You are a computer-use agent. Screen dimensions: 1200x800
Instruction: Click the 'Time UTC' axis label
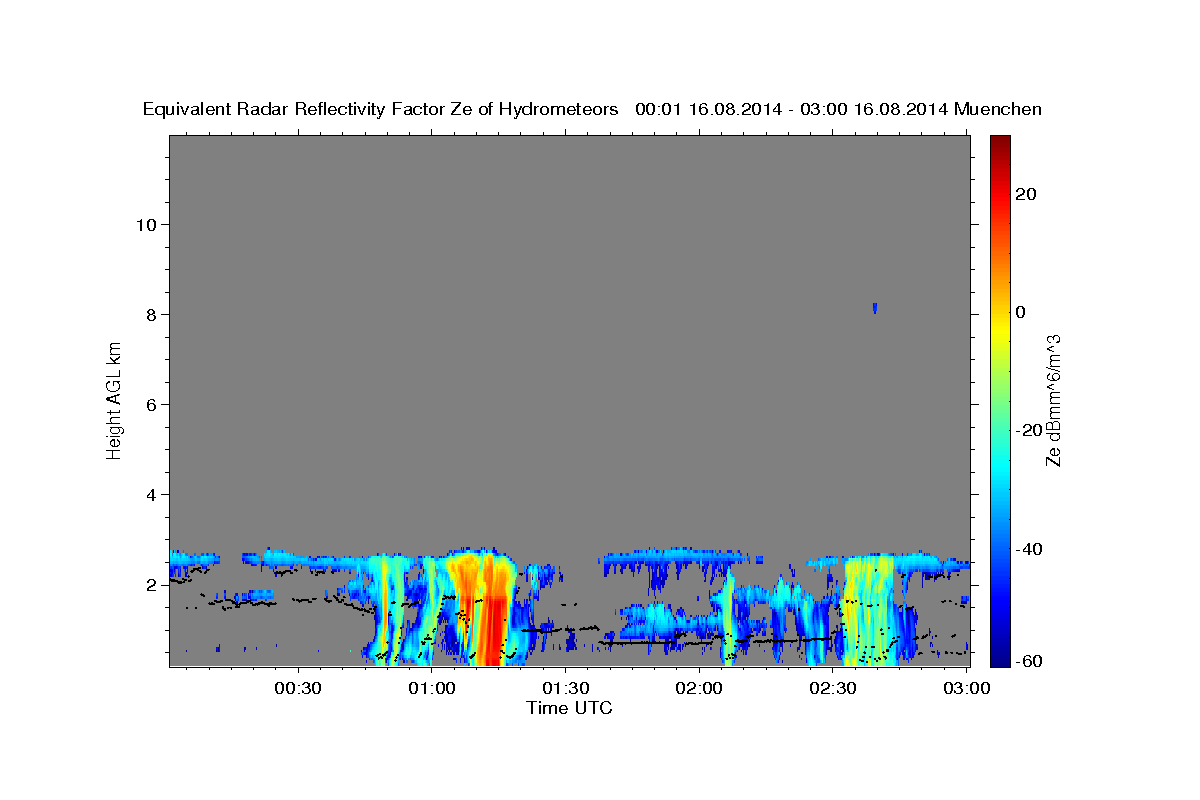[569, 709]
